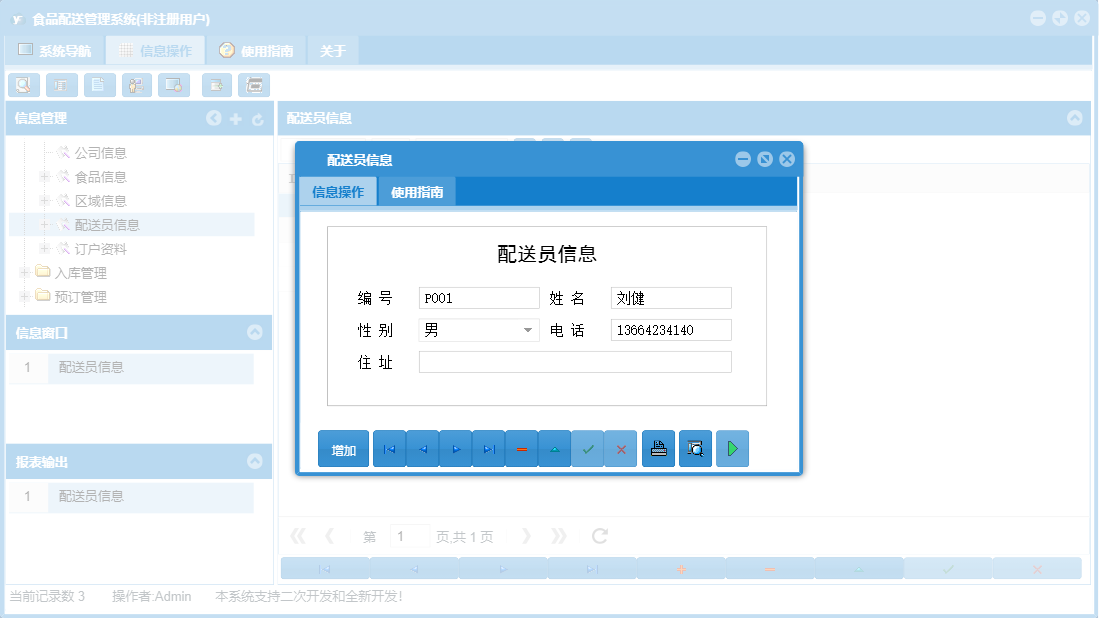Refresh the 信息管理 panel
This screenshot has width=1099, height=618.
pyautogui.click(x=259, y=118)
